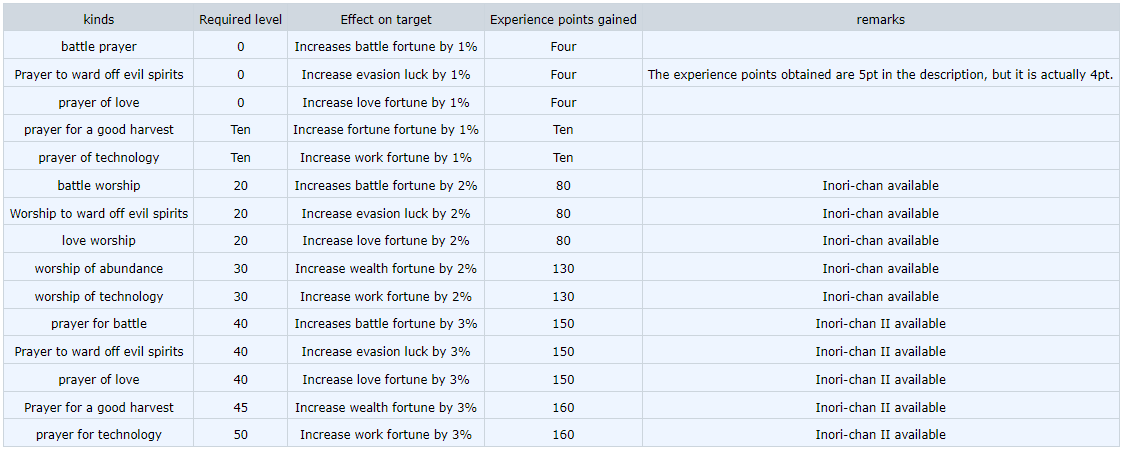1121x450 pixels.
Task: Click the "prayer for battle" cell
Action: (98, 323)
